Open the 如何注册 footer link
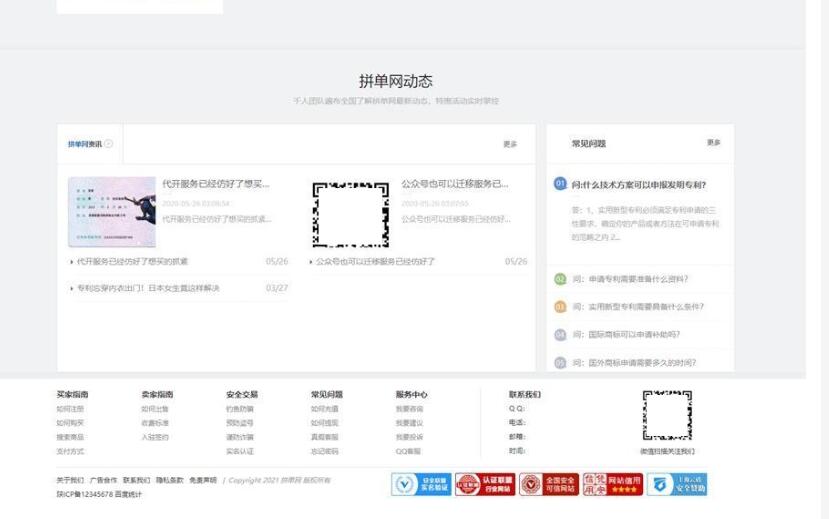Screen dimensions: 829x519 point(70,409)
